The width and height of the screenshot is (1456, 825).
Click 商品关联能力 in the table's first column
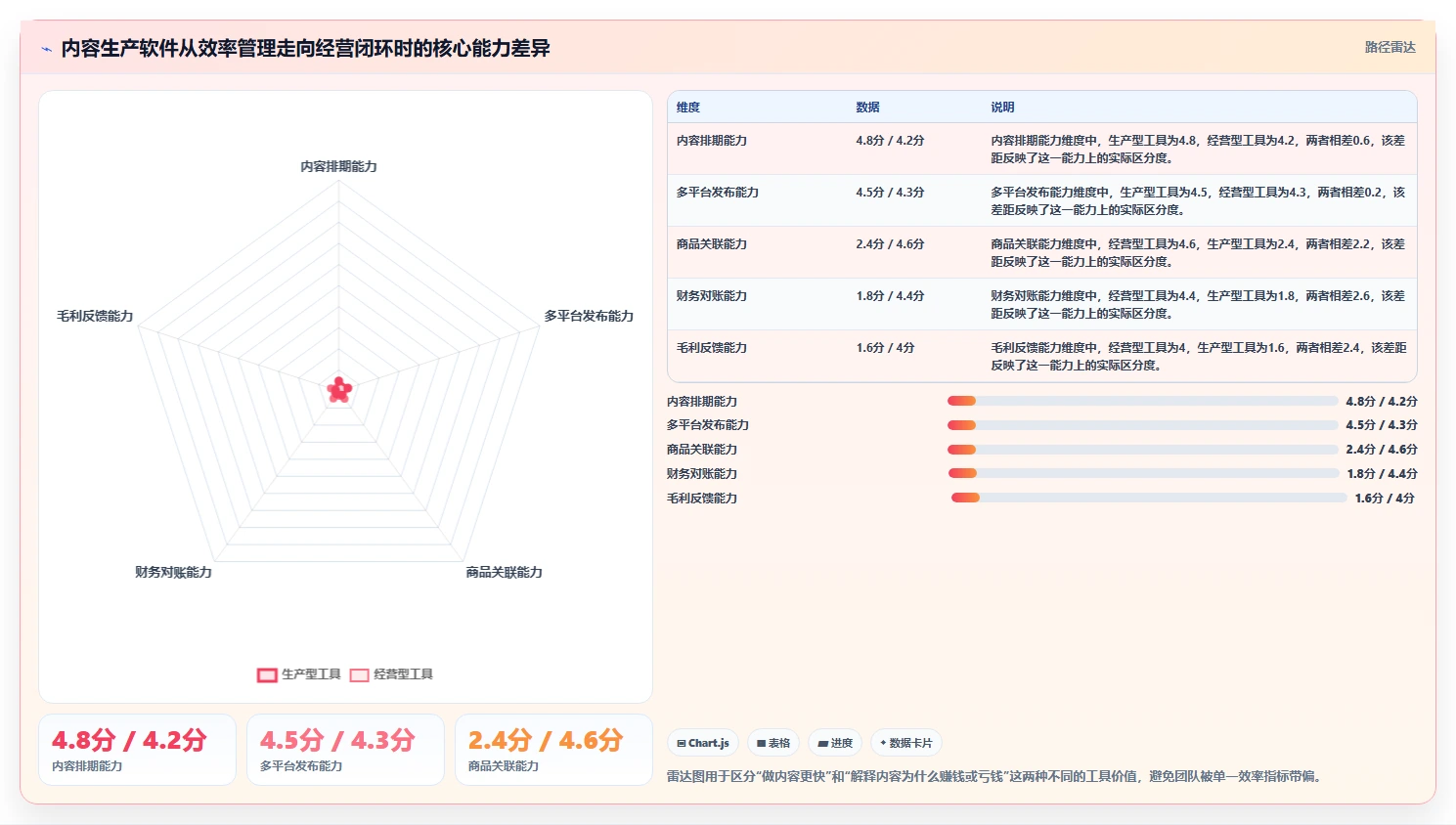point(712,244)
